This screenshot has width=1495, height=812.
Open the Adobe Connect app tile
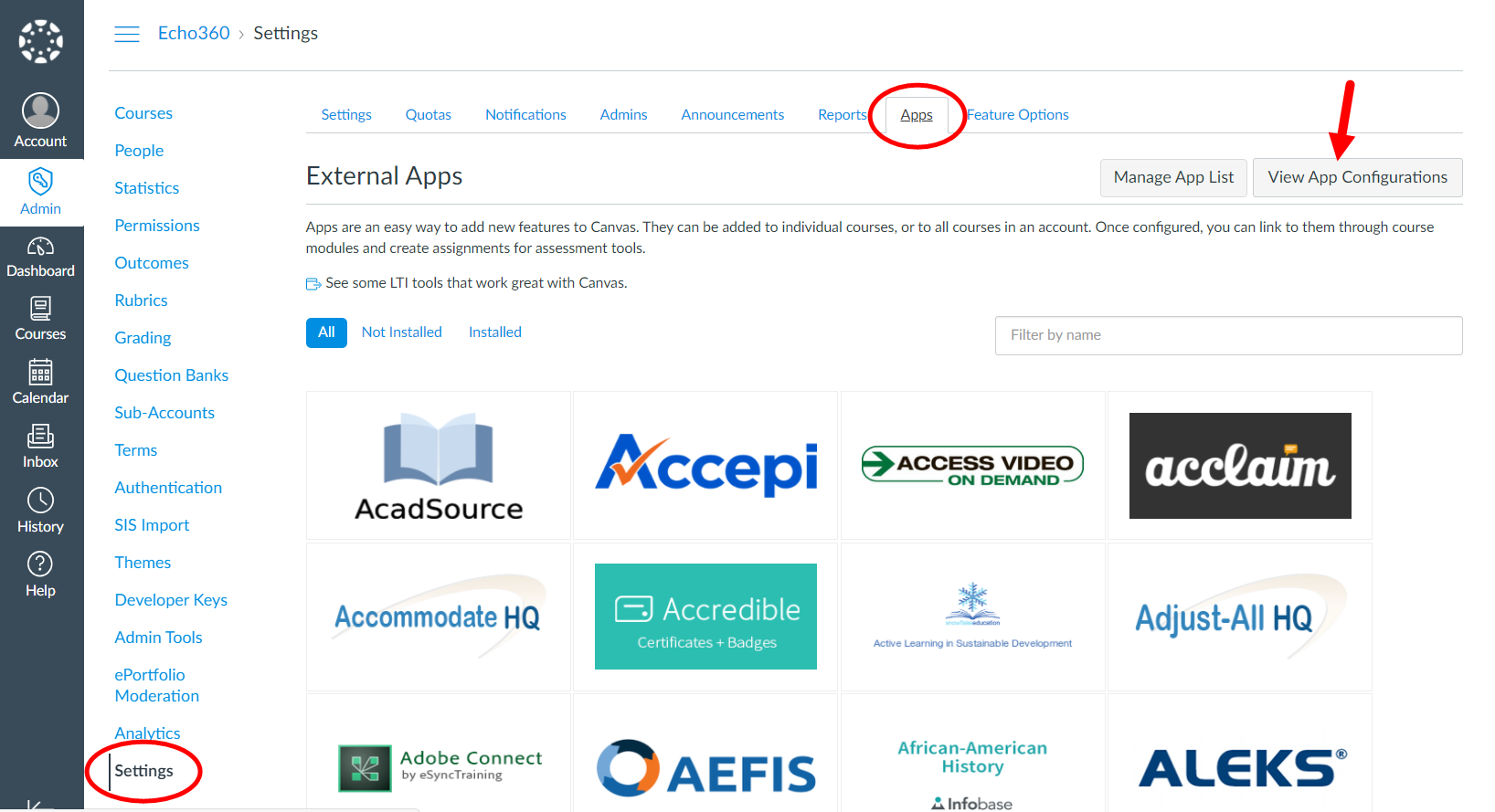click(x=439, y=754)
